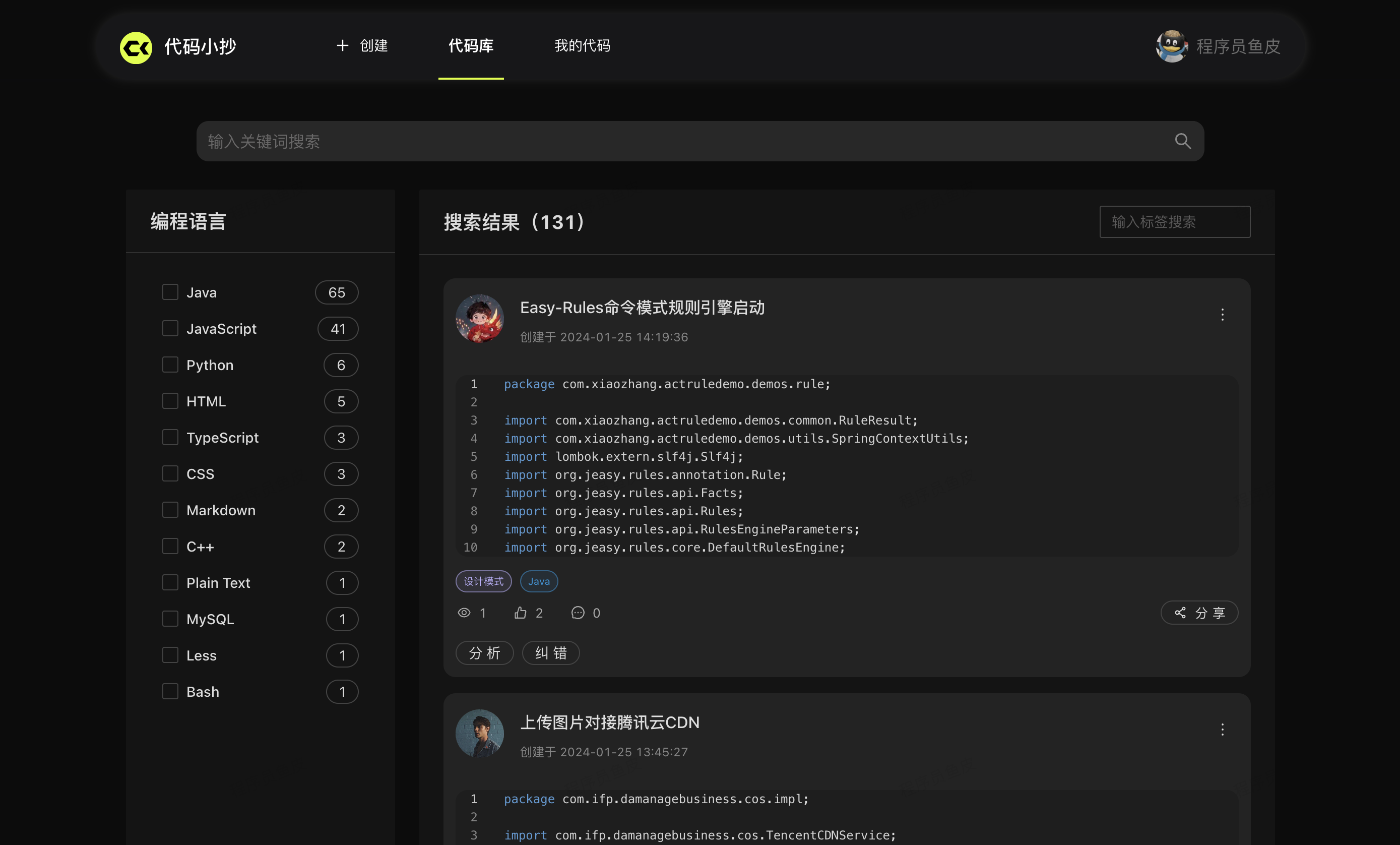Click the eye views icon
1400x845 pixels.
[x=464, y=613]
